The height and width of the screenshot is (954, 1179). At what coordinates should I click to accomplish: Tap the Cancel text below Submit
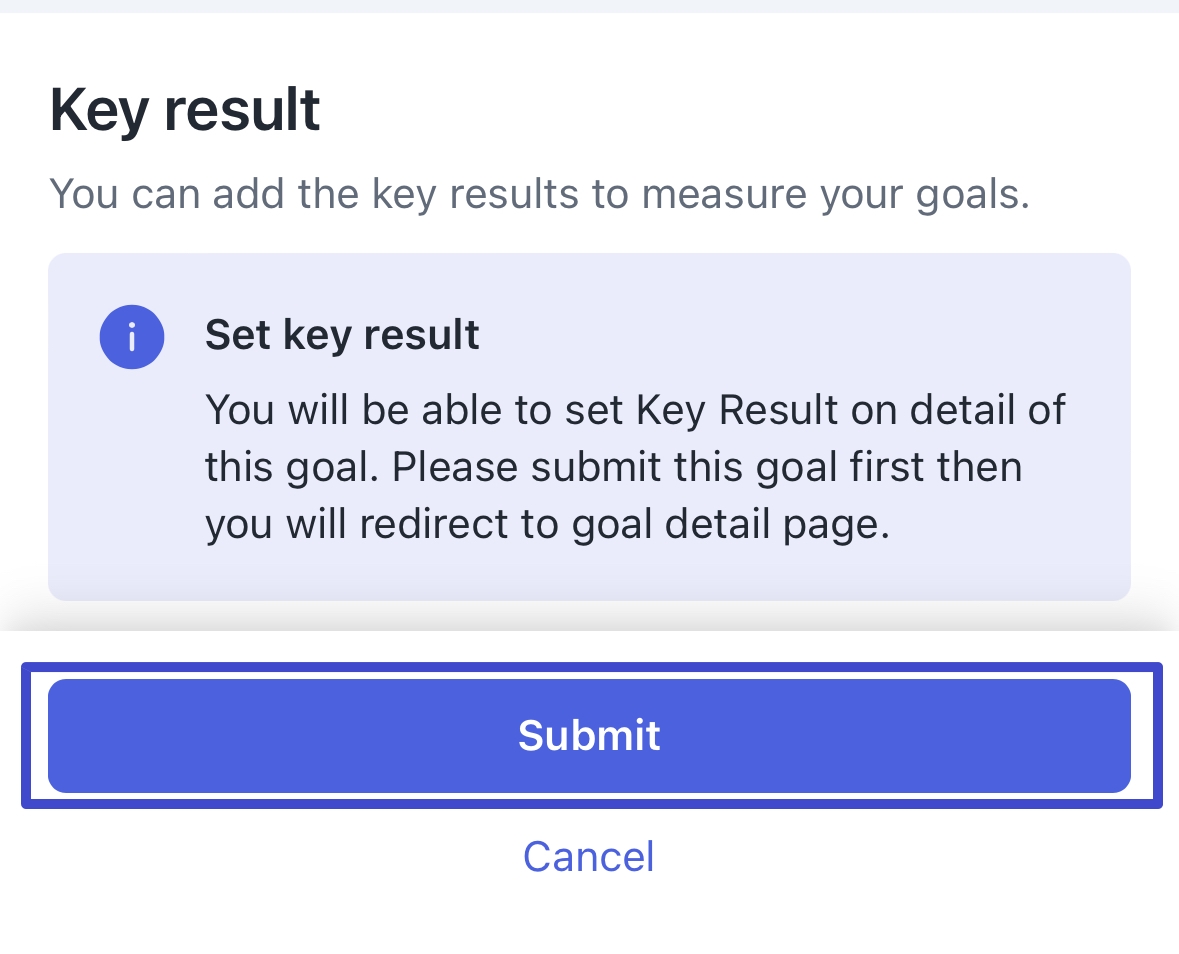coord(589,856)
